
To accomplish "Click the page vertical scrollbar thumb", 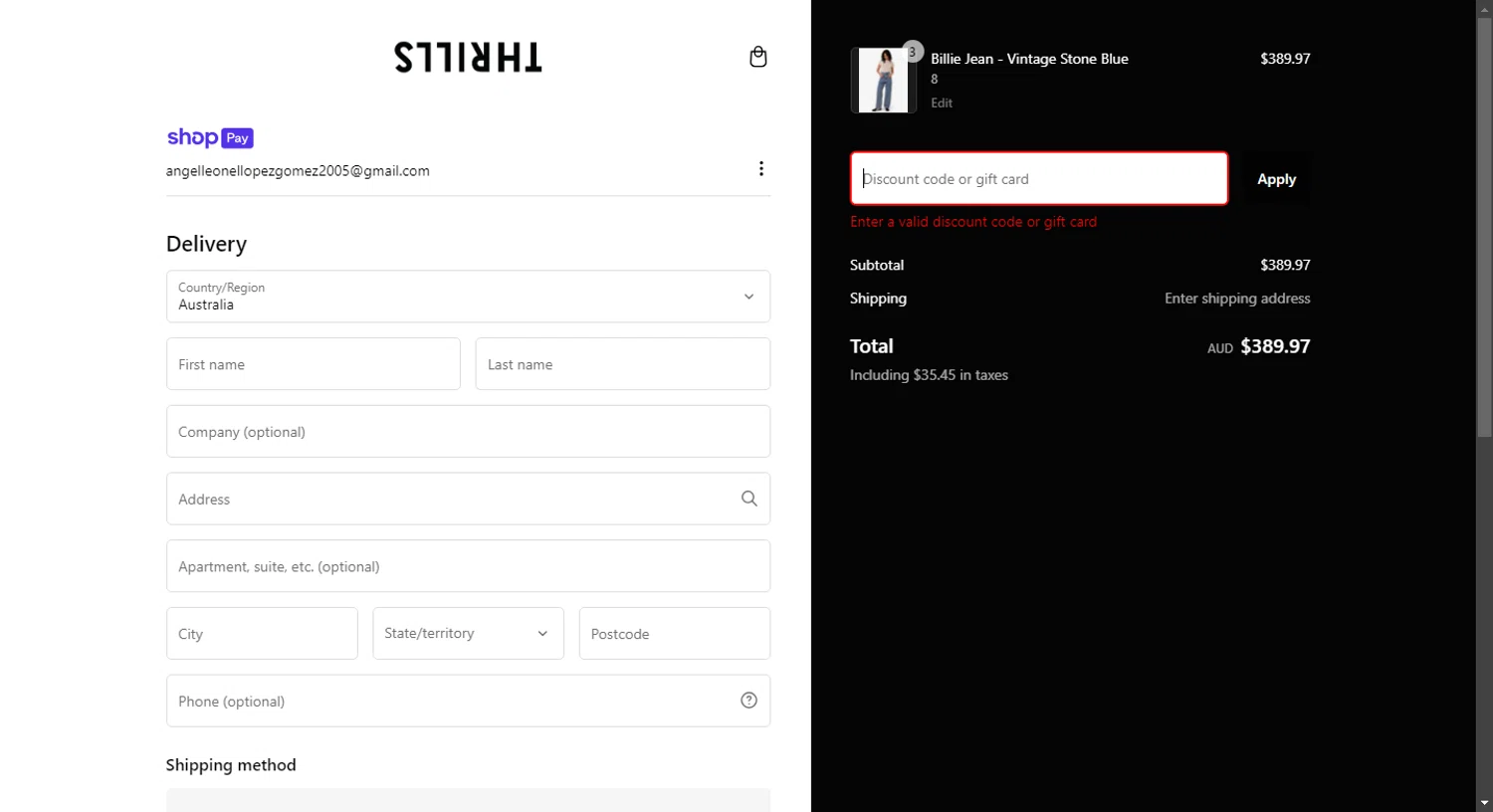I will click(1484, 227).
